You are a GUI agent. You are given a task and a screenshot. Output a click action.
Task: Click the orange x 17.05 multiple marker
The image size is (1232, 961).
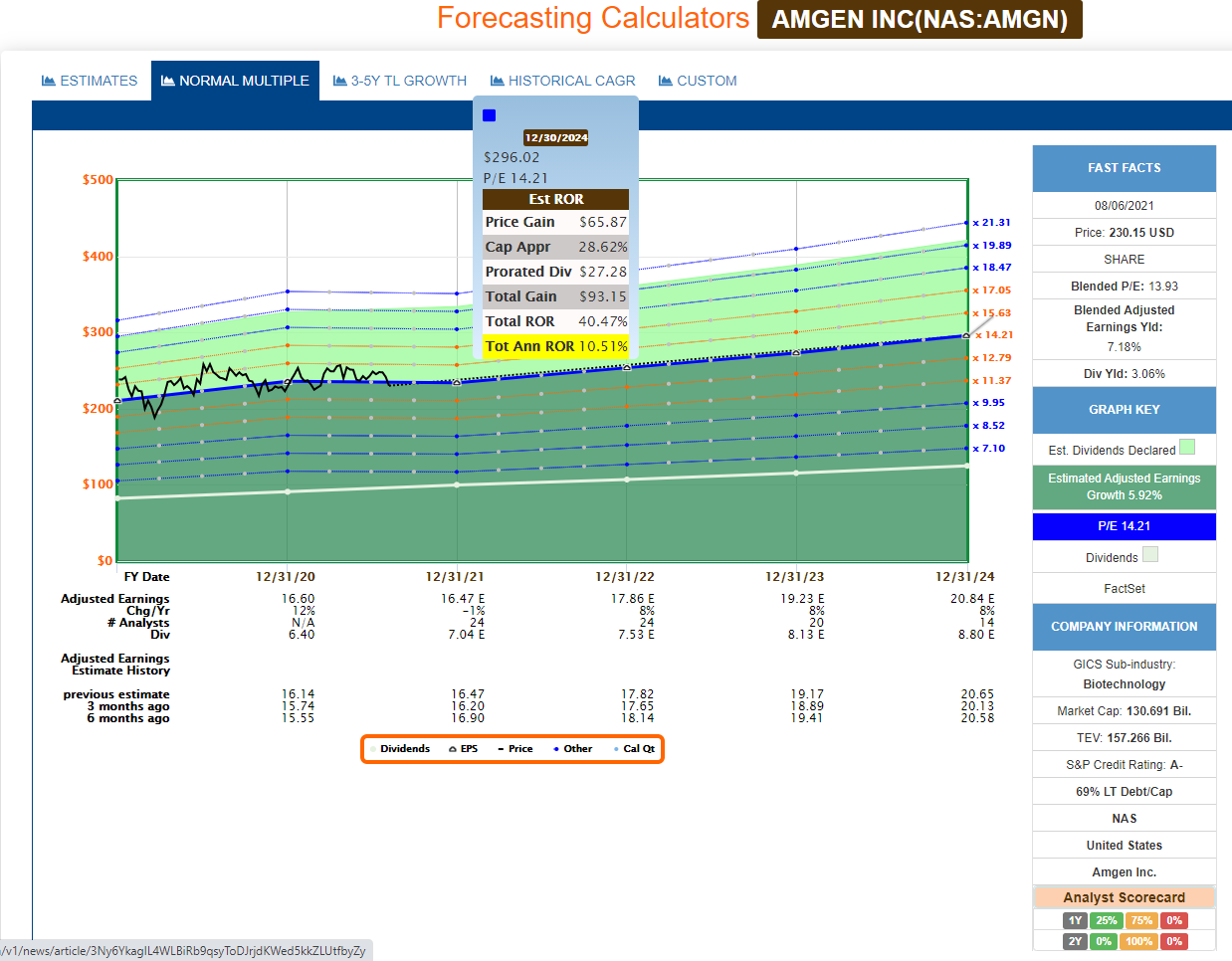[991, 290]
